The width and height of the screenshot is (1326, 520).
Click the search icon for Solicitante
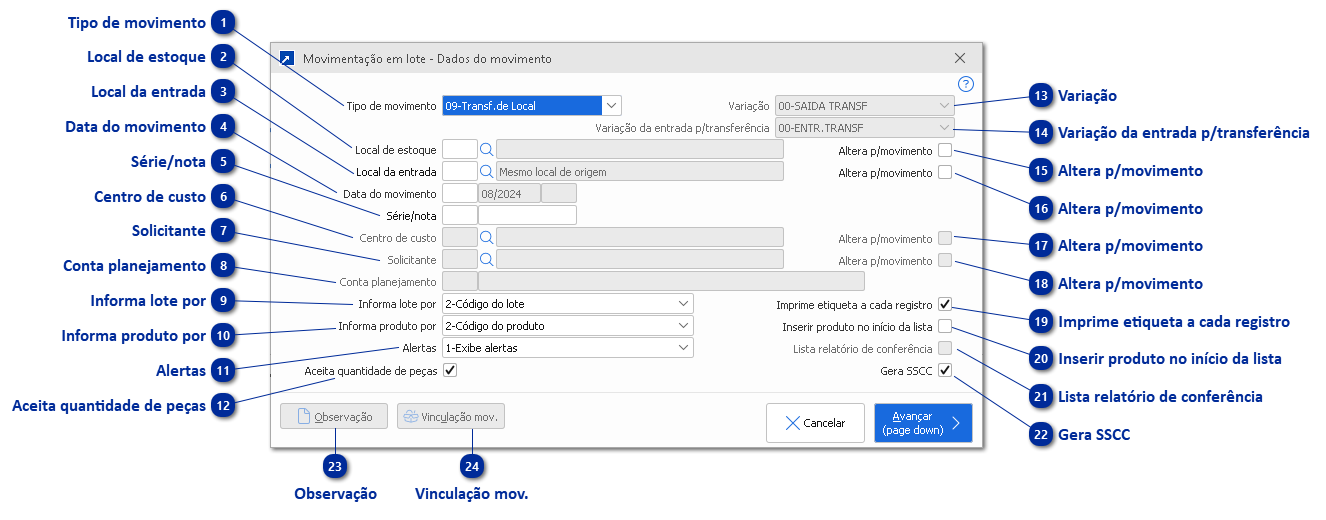[x=487, y=259]
